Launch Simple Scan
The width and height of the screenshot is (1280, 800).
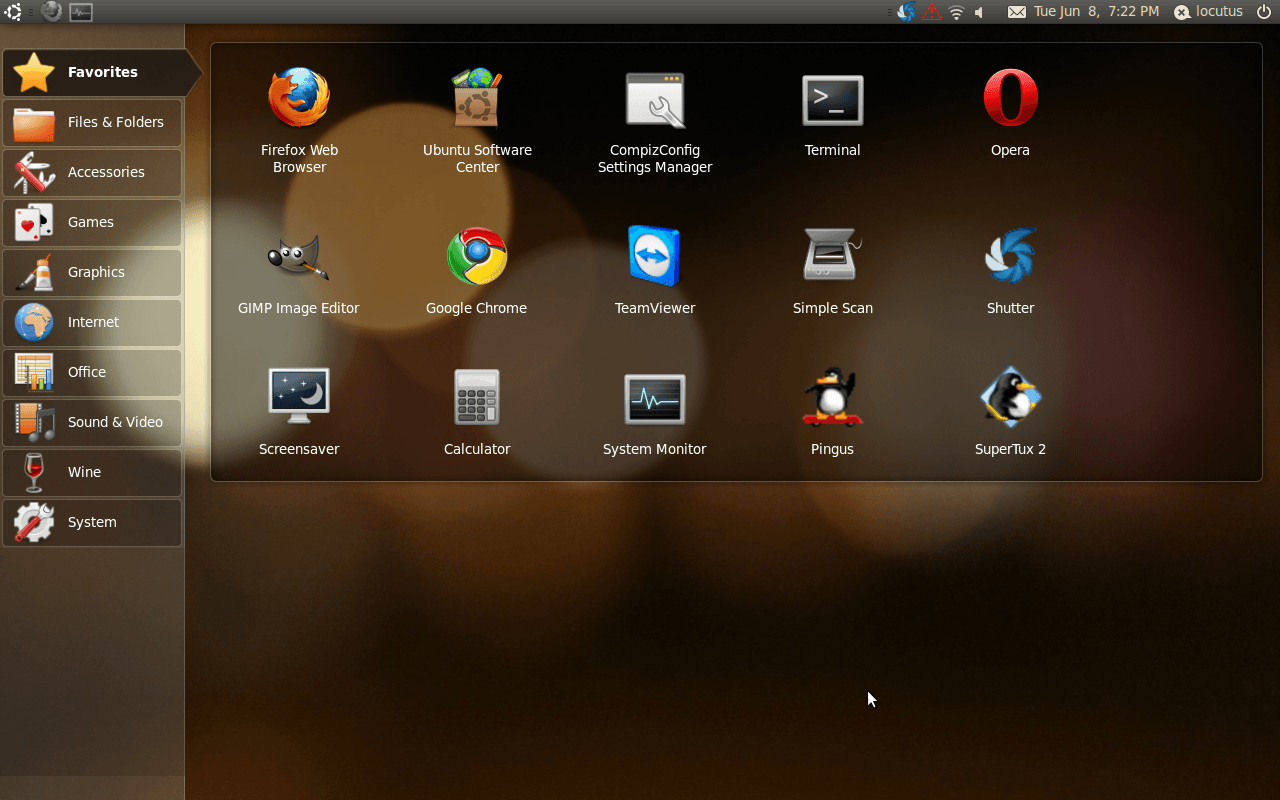point(832,270)
